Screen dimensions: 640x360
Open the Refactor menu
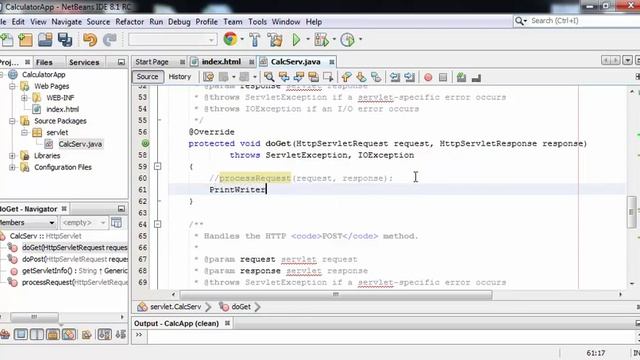[x=129, y=22]
